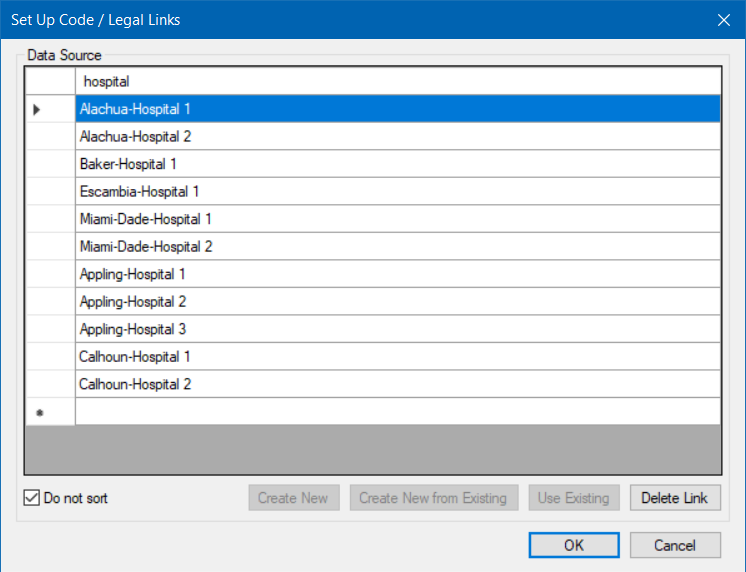
Task: Click the Calhoun-Hospital 2 row
Action: click(x=397, y=384)
